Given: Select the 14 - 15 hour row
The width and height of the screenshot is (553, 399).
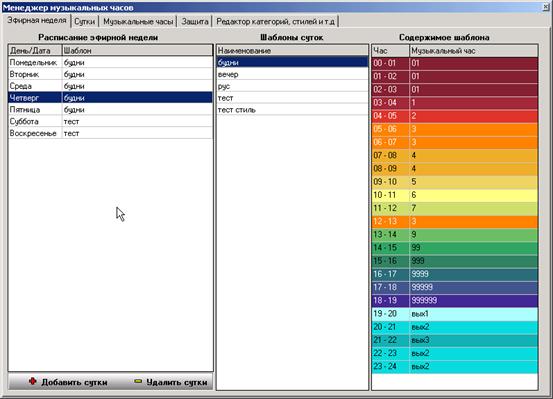Looking at the screenshot, I should [x=455, y=248].
